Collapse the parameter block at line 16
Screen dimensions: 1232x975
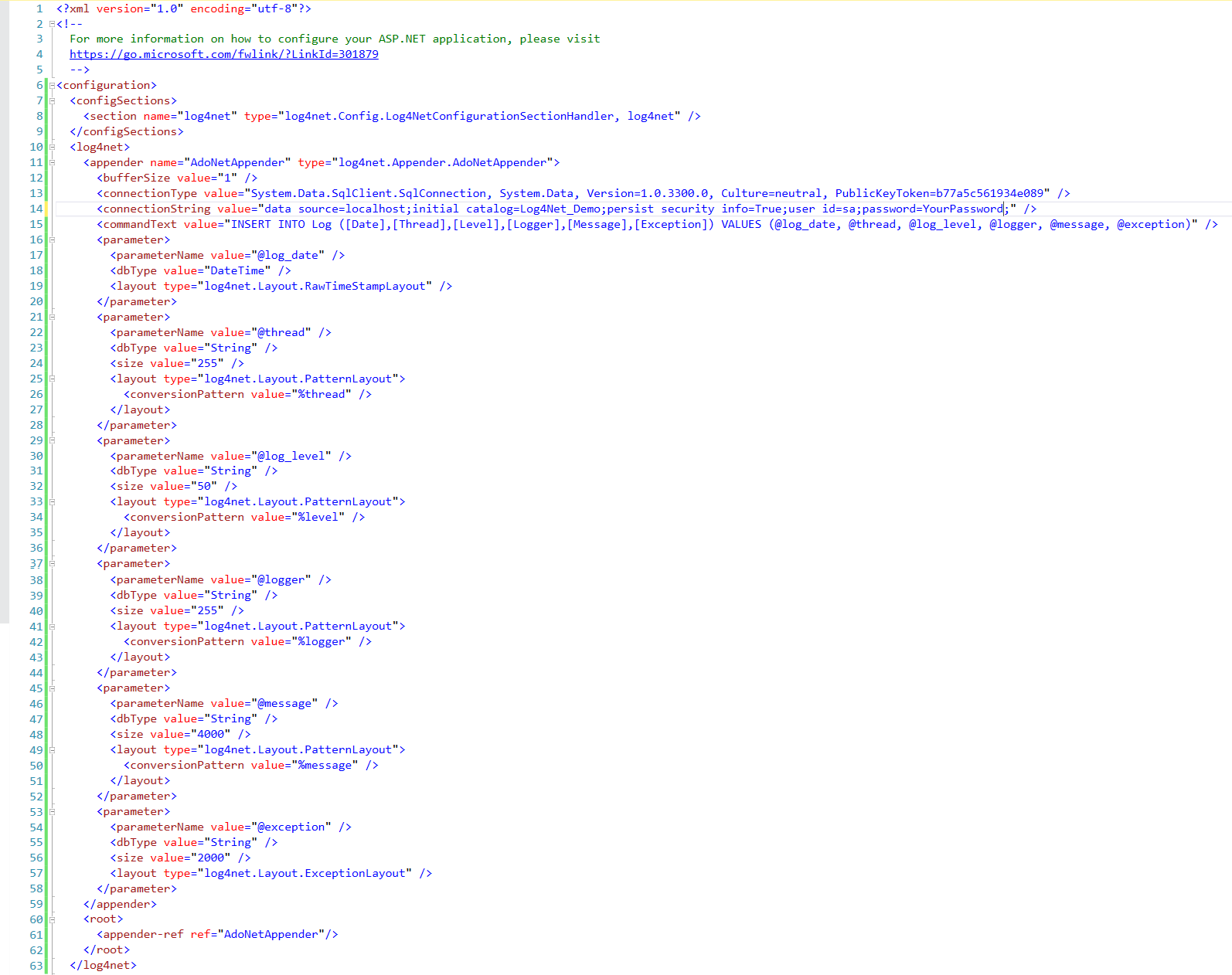coord(52,240)
